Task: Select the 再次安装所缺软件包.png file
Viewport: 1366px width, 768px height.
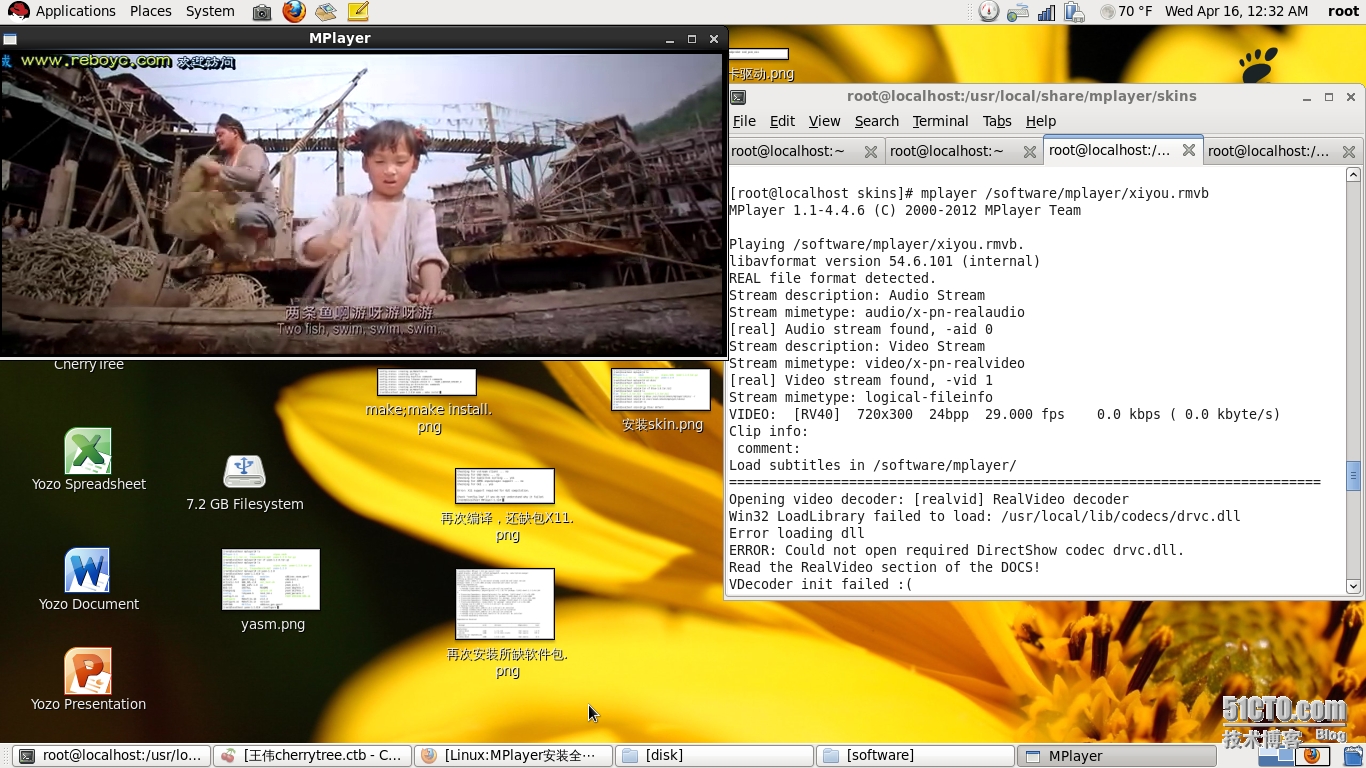Action: pos(506,623)
